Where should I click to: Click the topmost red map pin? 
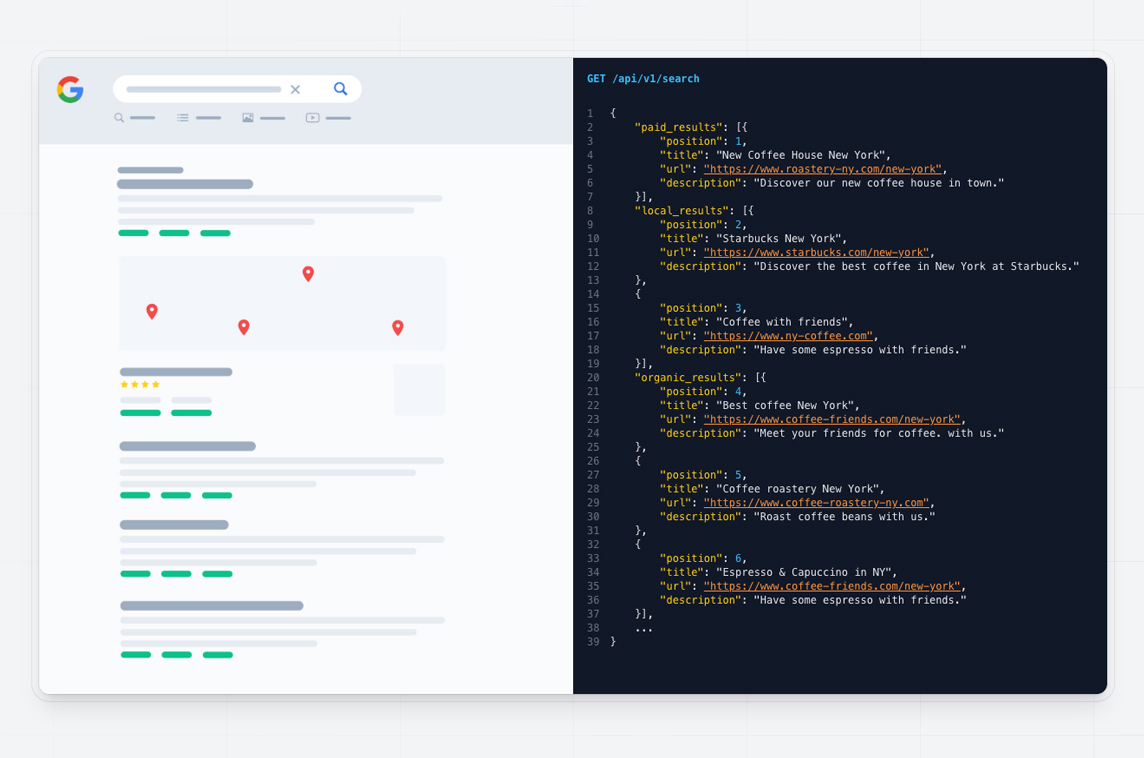tap(308, 273)
